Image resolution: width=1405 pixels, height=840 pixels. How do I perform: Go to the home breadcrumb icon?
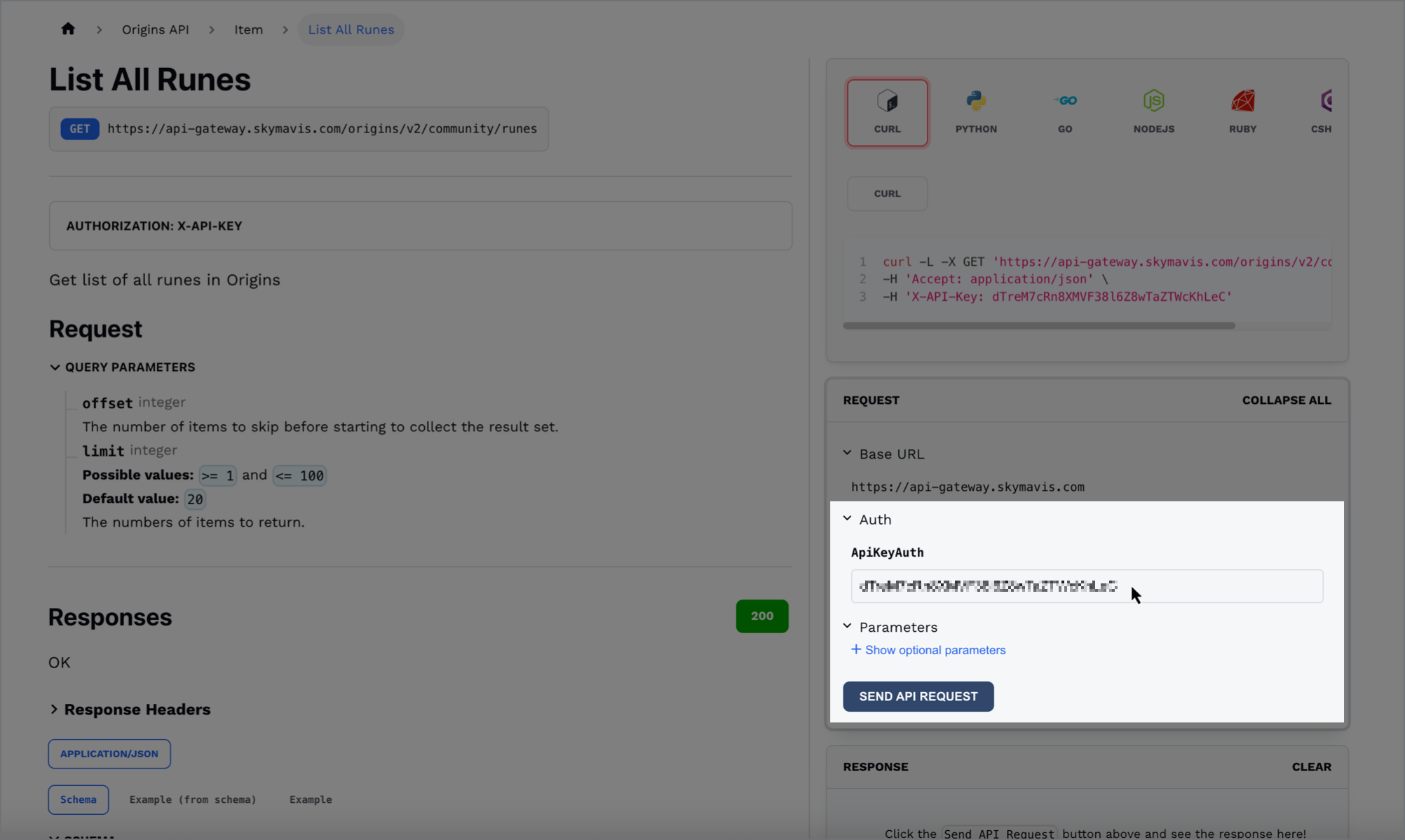point(68,29)
